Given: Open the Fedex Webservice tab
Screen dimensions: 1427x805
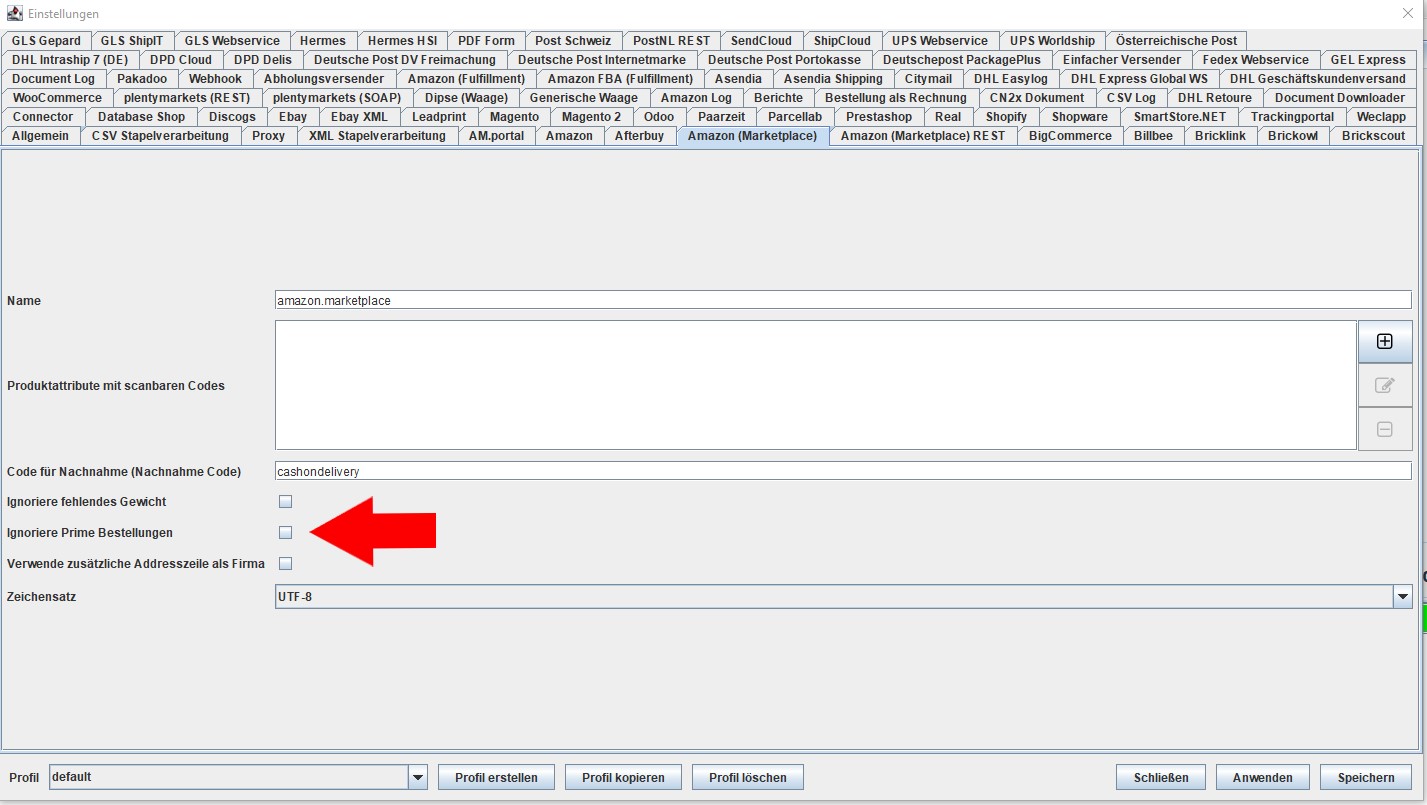Looking at the screenshot, I should pos(1255,59).
